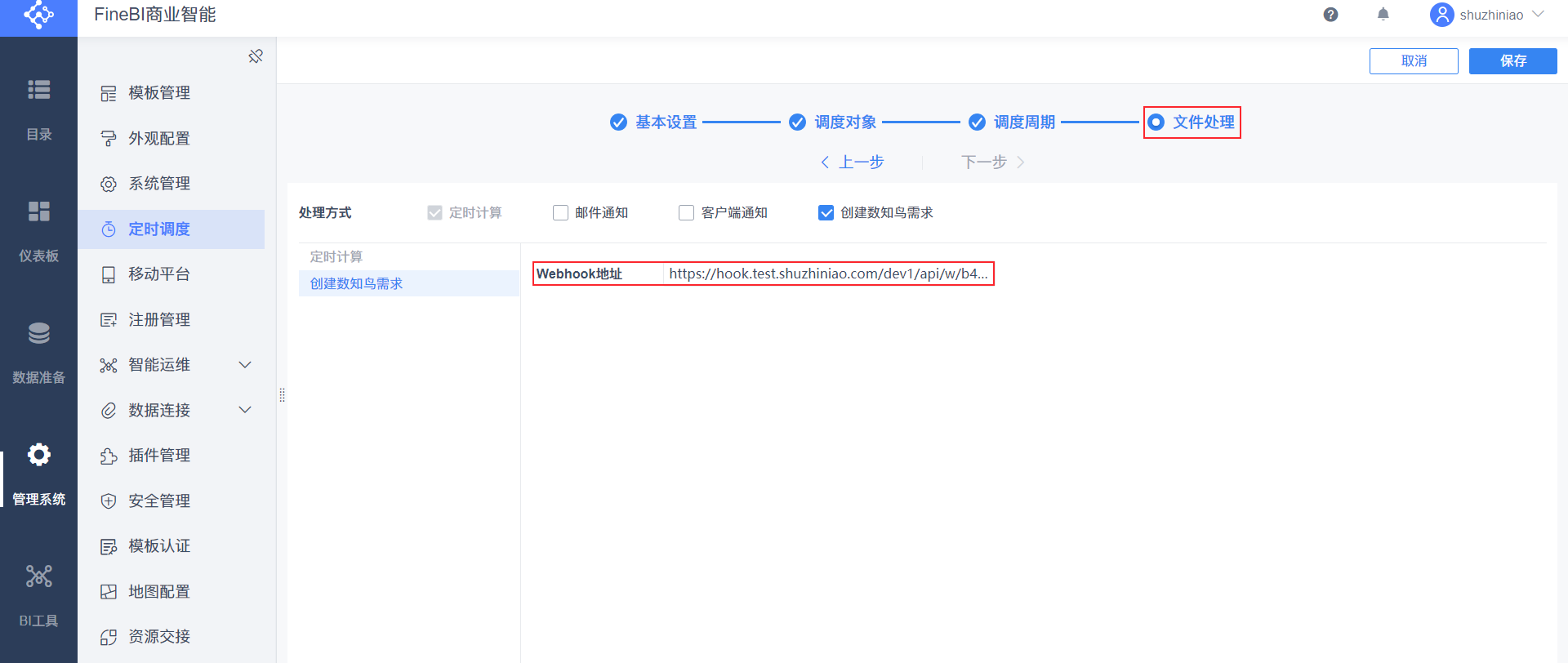Click the 地图配置 map icon

108,592
